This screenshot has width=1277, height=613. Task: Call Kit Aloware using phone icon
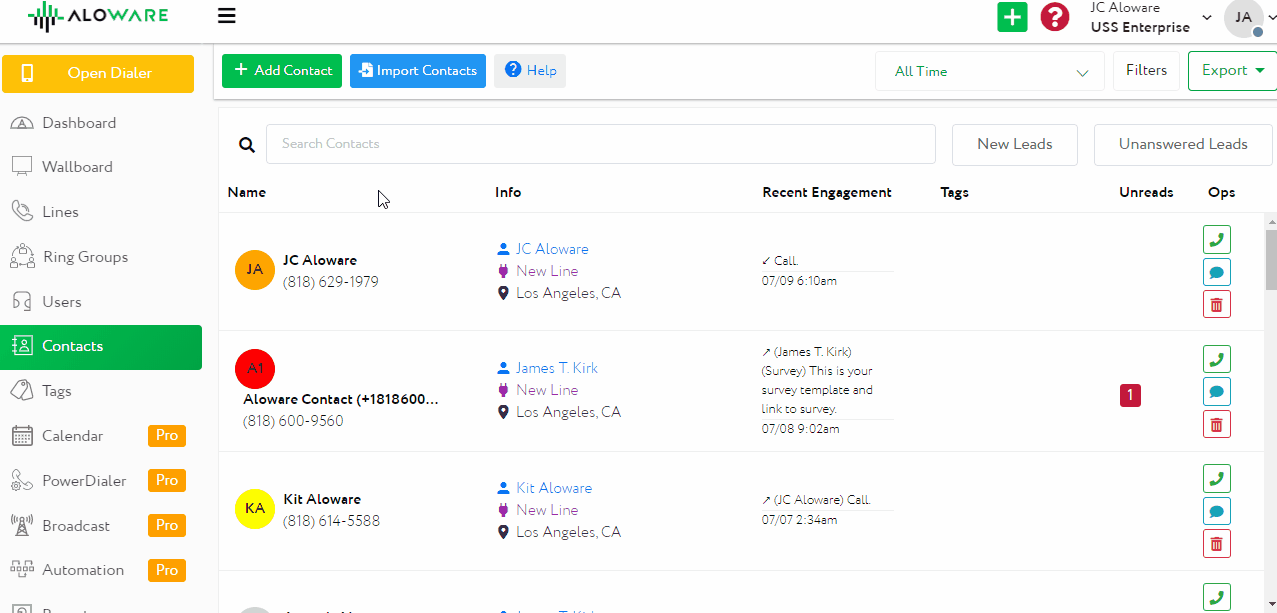click(1216, 479)
